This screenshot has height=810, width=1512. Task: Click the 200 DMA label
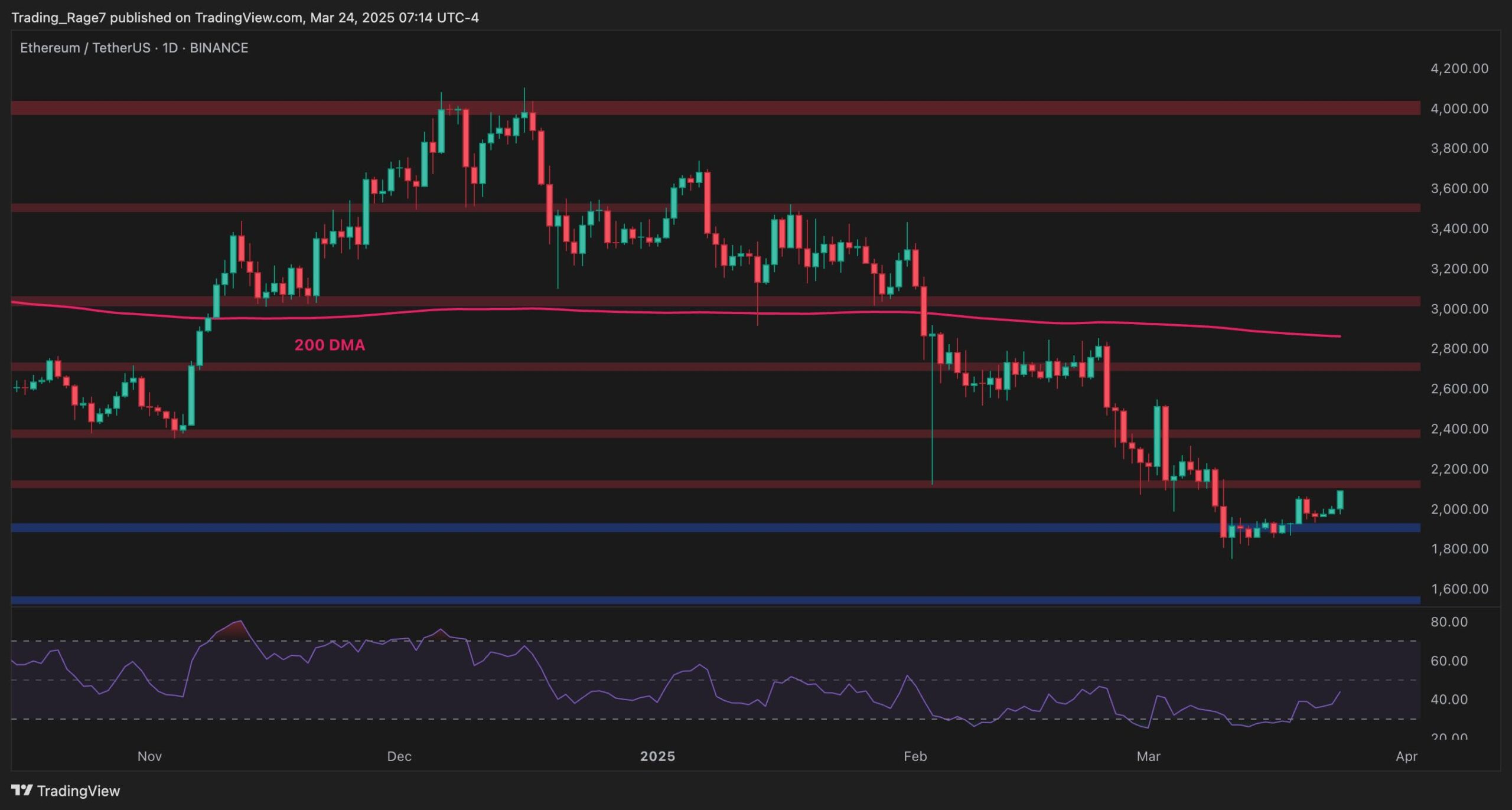point(330,345)
